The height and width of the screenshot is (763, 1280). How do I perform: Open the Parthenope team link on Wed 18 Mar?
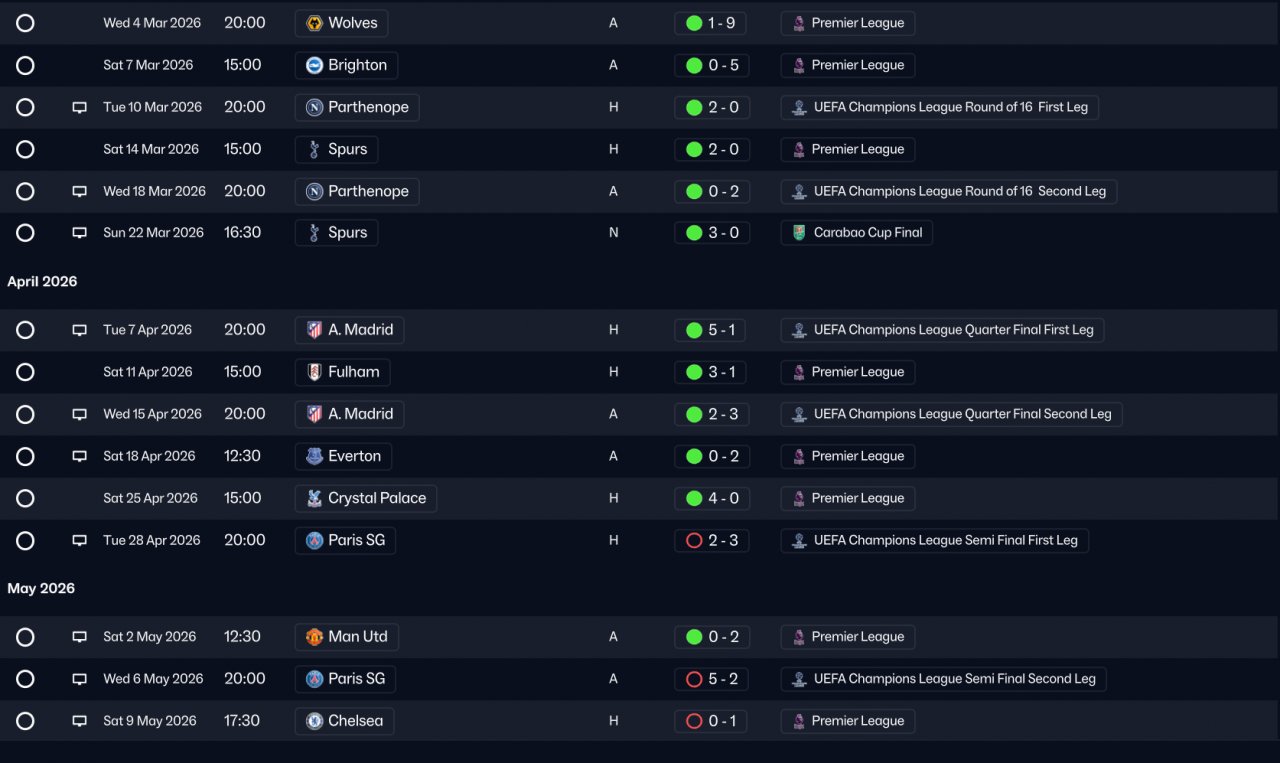(357, 191)
